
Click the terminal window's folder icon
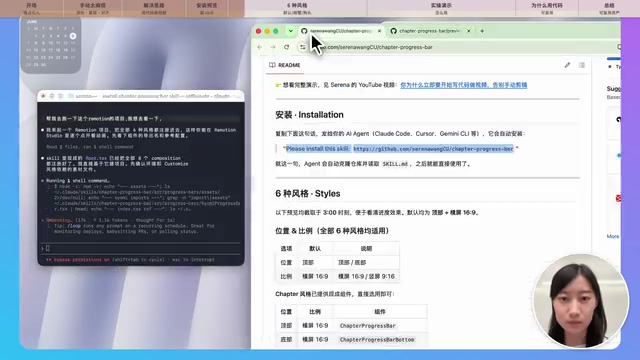(71, 96)
